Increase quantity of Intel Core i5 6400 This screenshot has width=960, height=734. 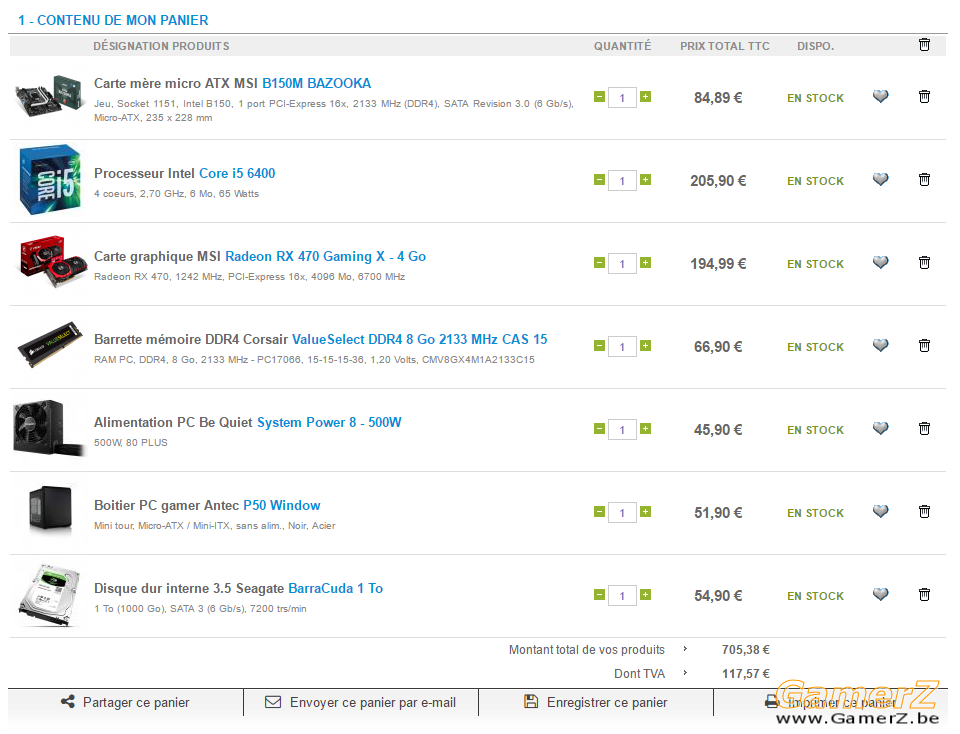[x=645, y=179]
